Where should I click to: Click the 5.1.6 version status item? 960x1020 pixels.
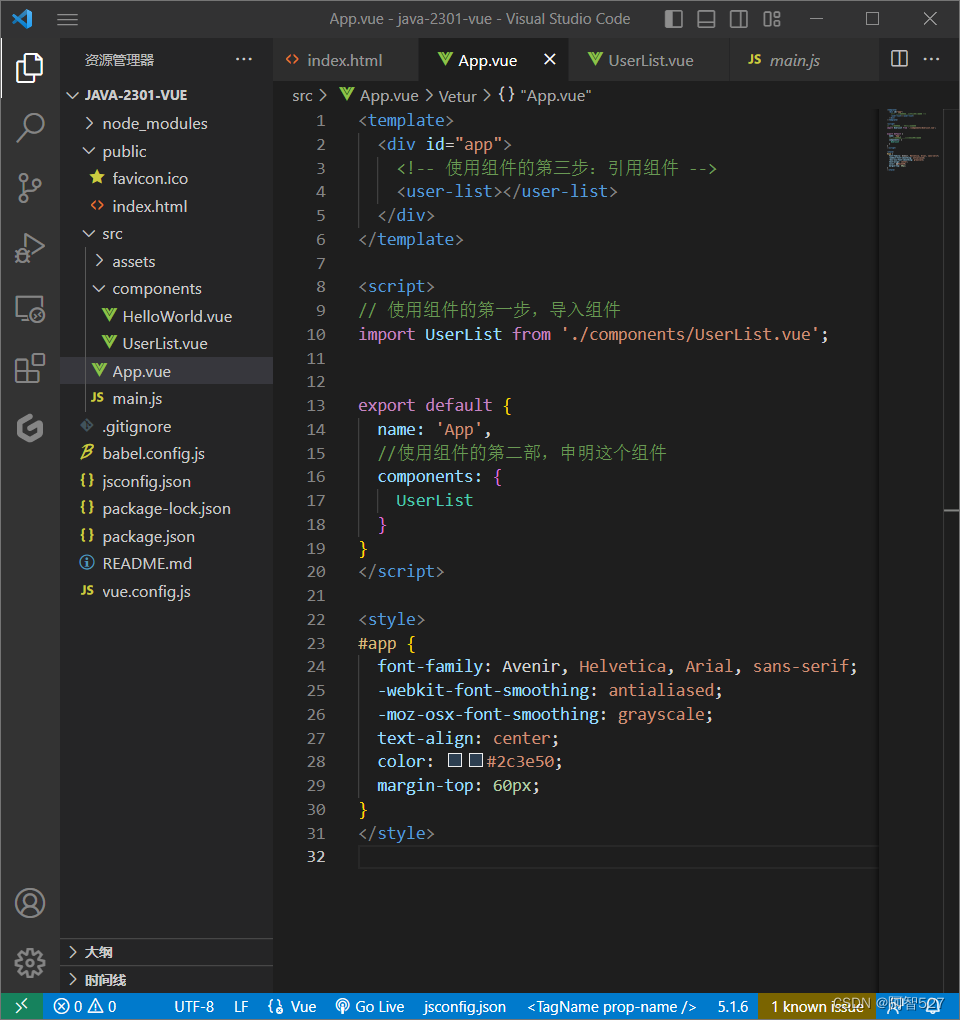point(732,1006)
